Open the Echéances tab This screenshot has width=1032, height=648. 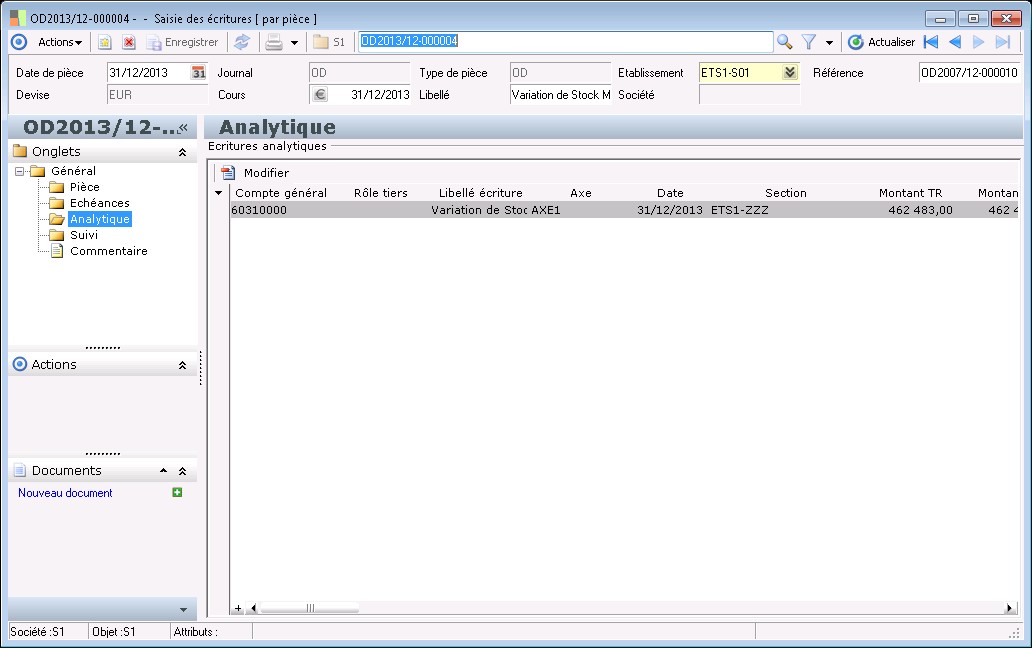click(99, 203)
